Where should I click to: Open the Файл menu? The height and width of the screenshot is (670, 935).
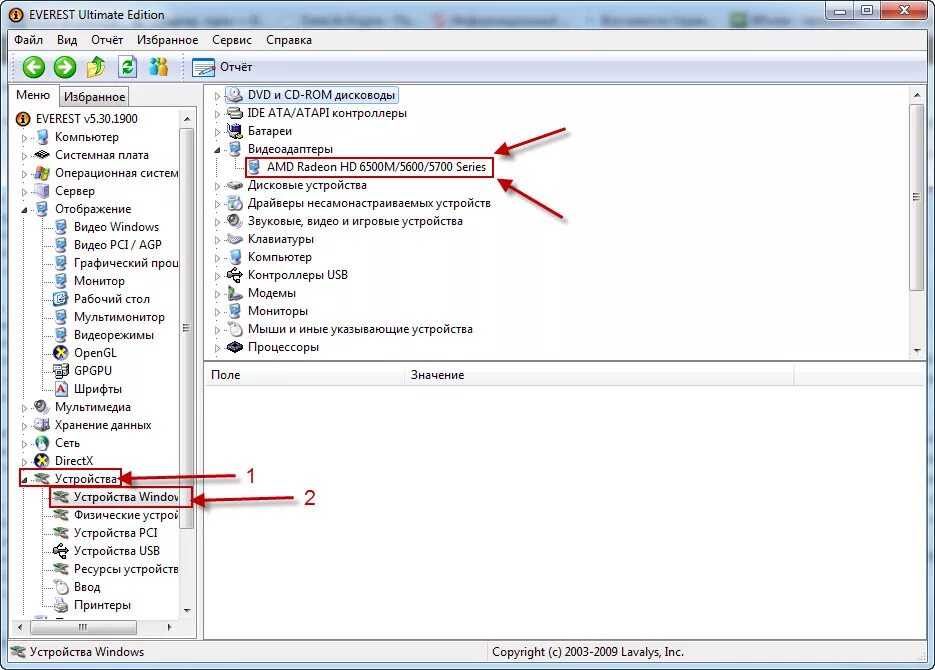(29, 40)
